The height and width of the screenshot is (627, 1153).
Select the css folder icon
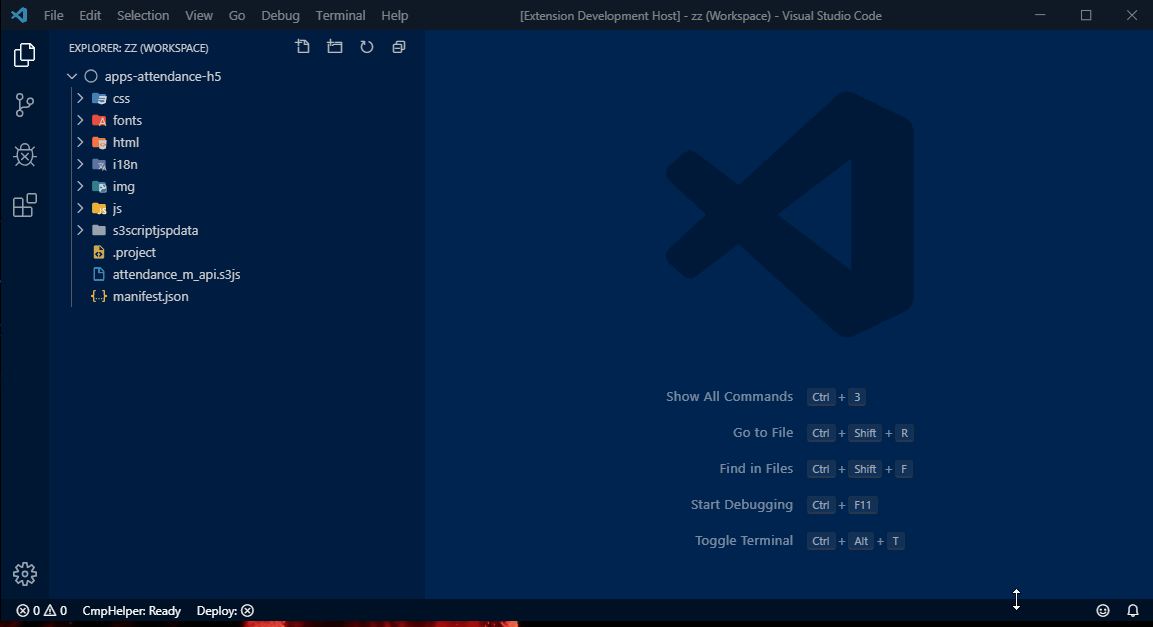click(x=99, y=98)
